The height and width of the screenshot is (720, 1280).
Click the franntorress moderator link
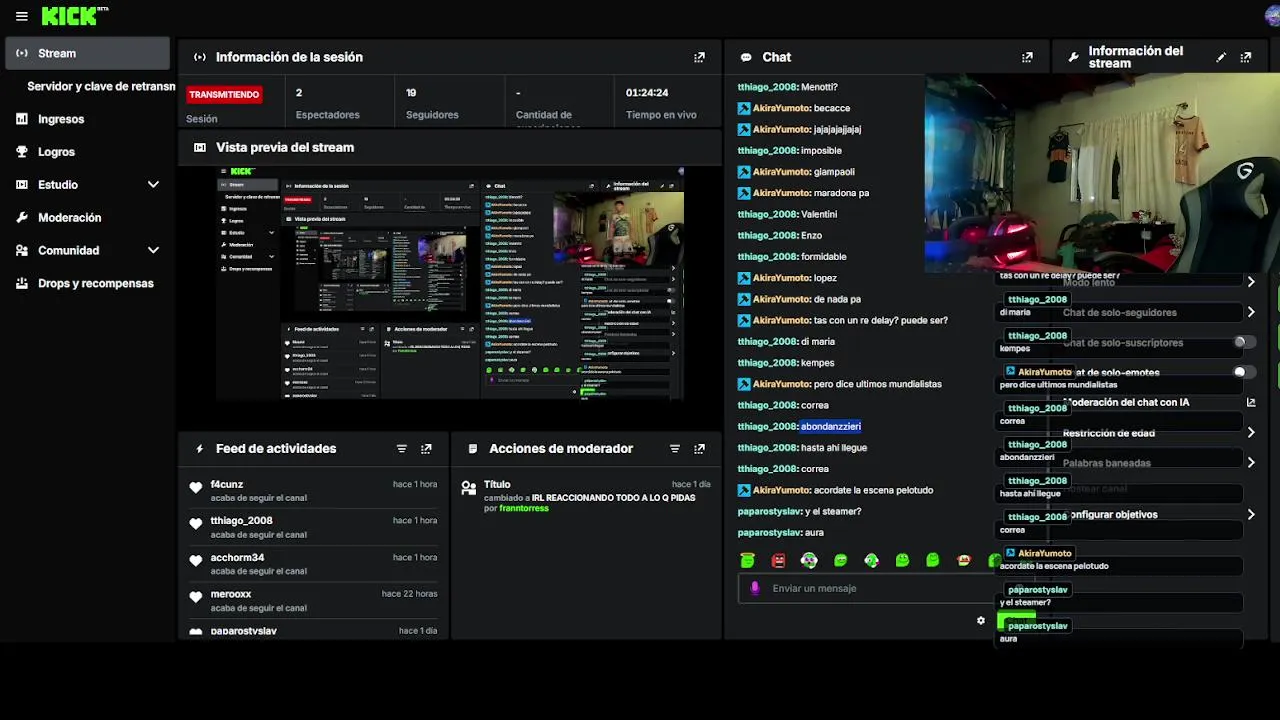[x=524, y=508]
